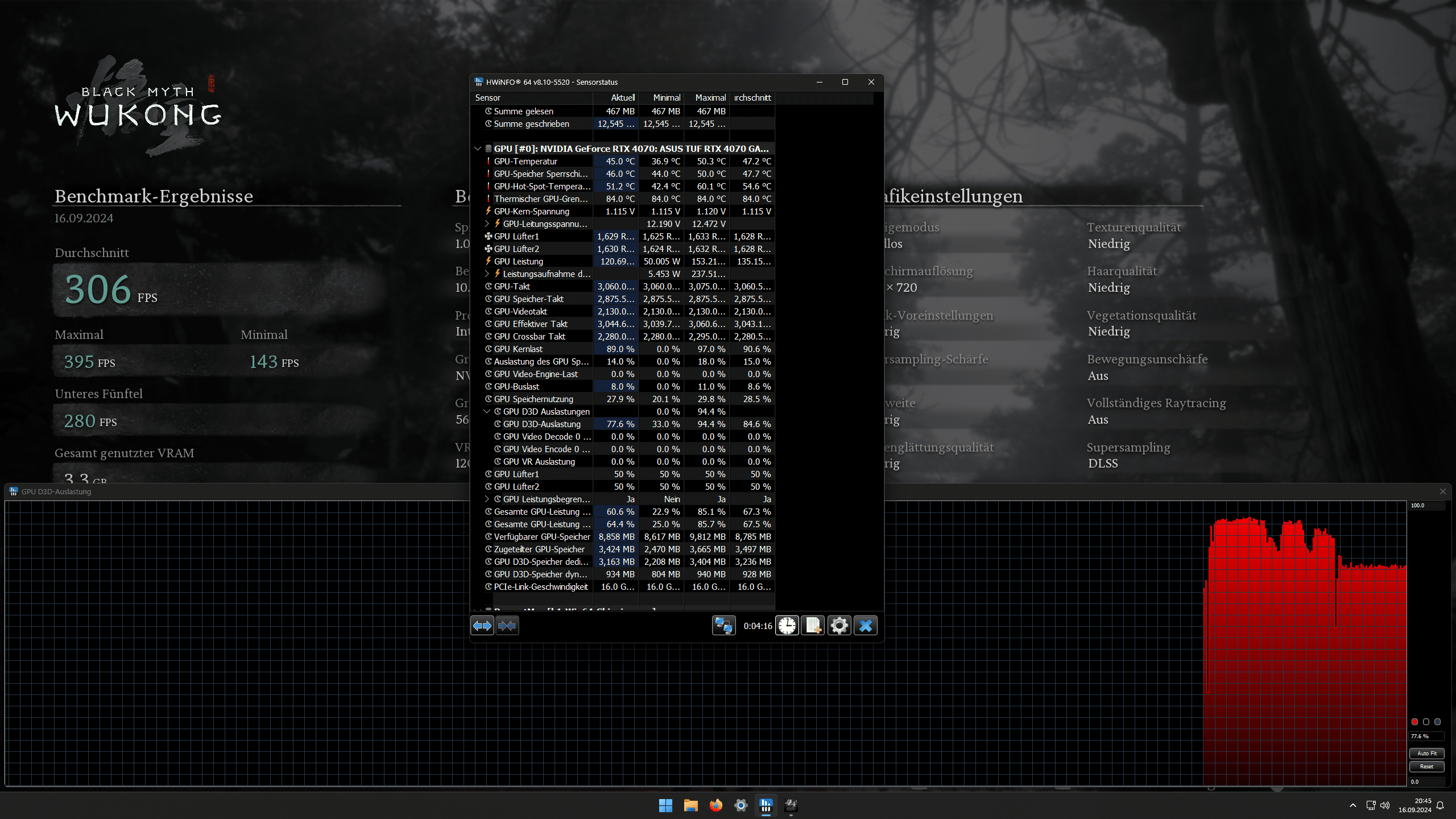Reset sensor min/max values with the clock icon
Screen dimensions: 1456x819
coord(787,626)
